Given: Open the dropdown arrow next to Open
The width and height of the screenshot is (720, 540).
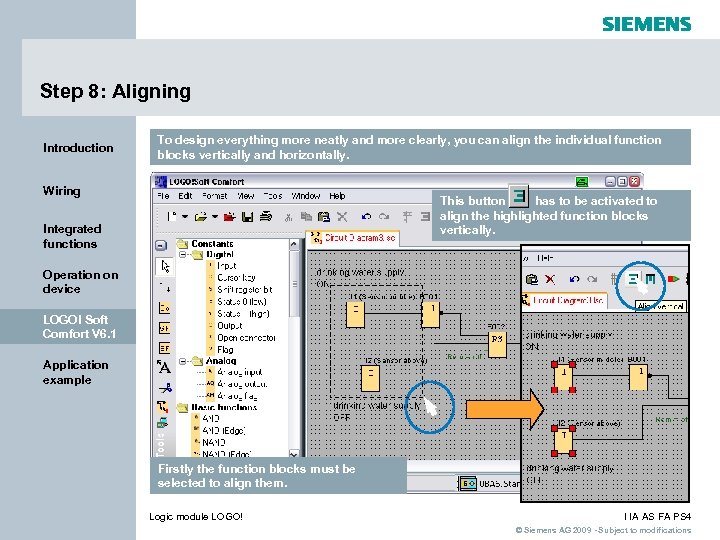Looking at the screenshot, I should click(214, 216).
